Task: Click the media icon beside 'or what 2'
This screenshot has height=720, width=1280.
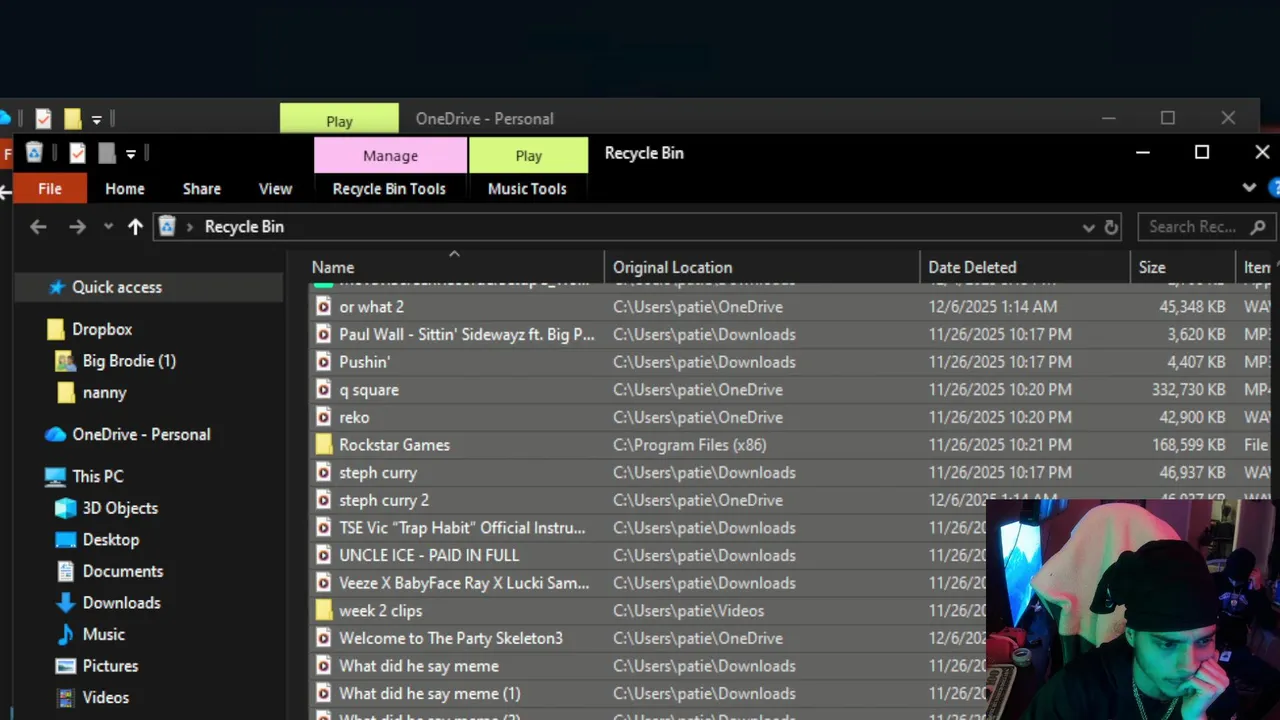Action: coord(323,307)
